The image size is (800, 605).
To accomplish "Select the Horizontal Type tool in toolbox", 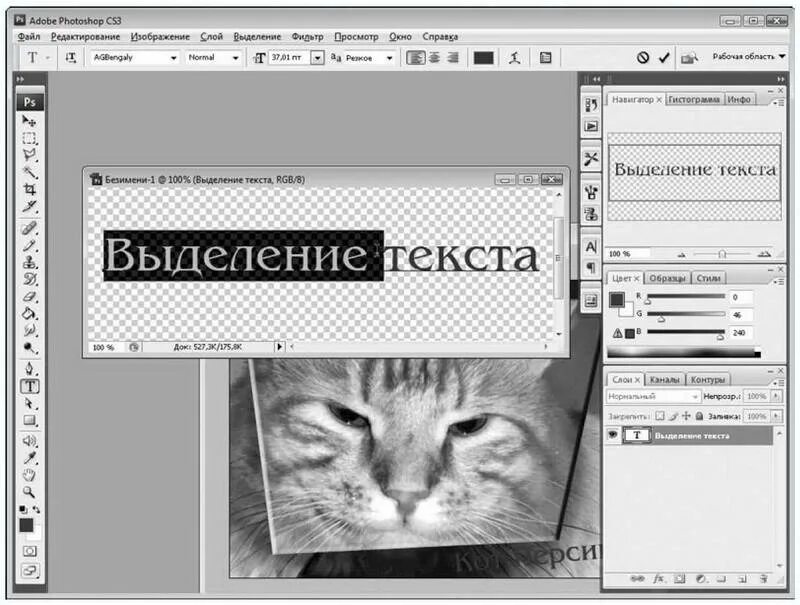I will tap(30, 386).
